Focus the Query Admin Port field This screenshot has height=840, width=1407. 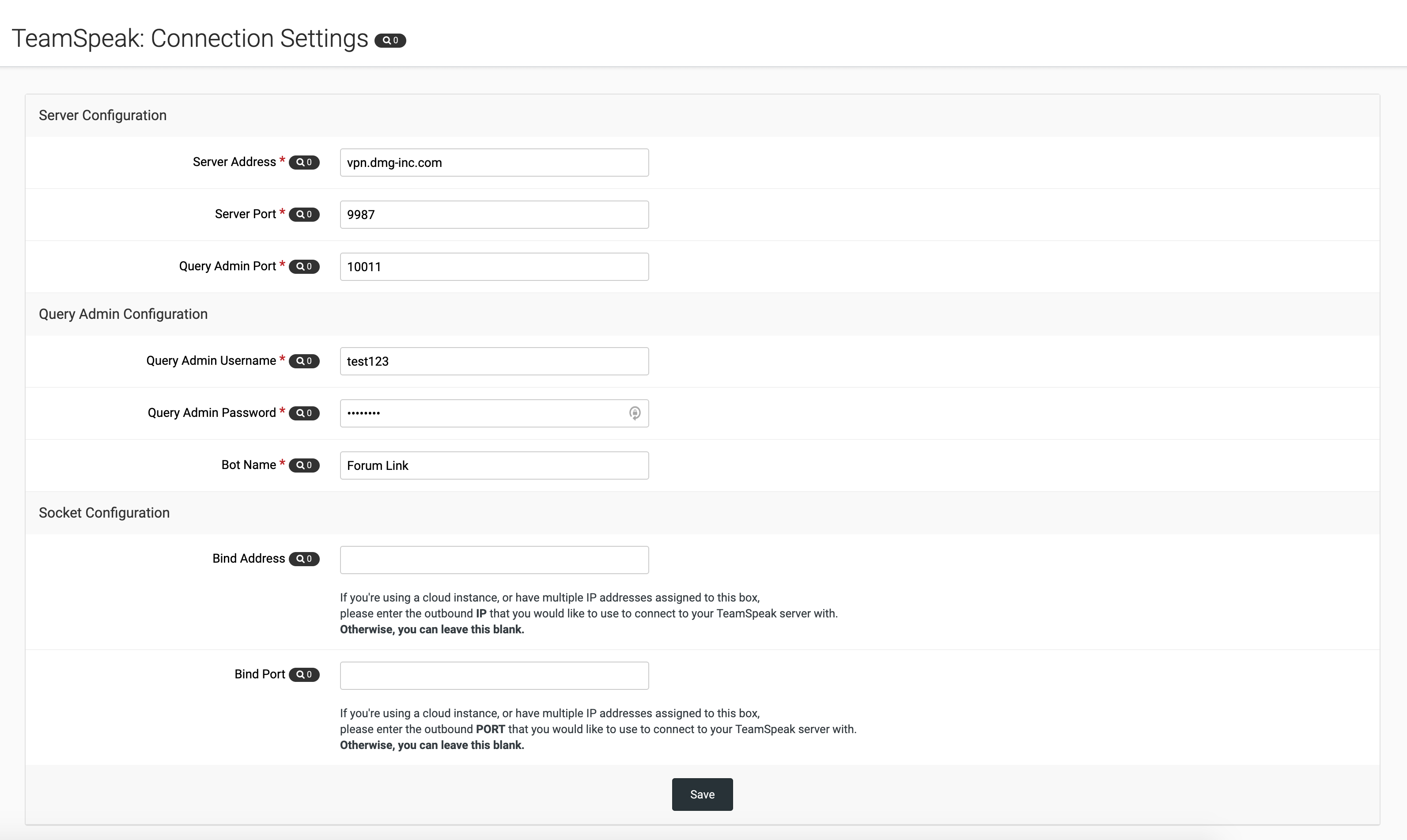pos(494,267)
